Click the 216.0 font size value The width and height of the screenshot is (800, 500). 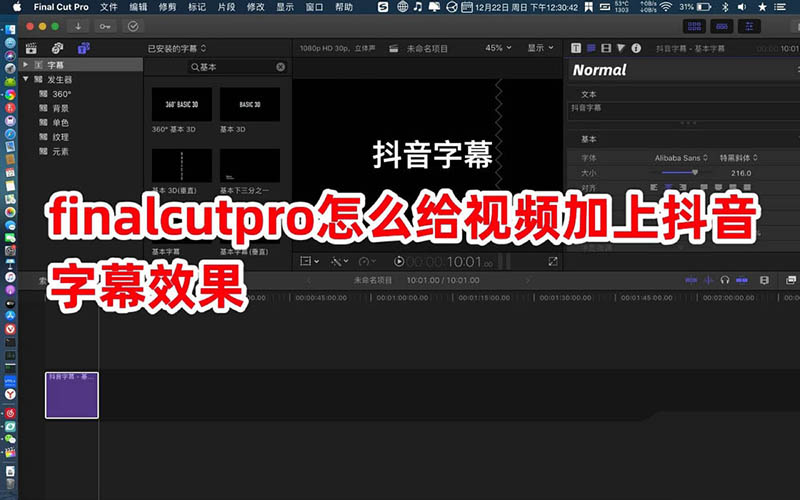click(740, 173)
